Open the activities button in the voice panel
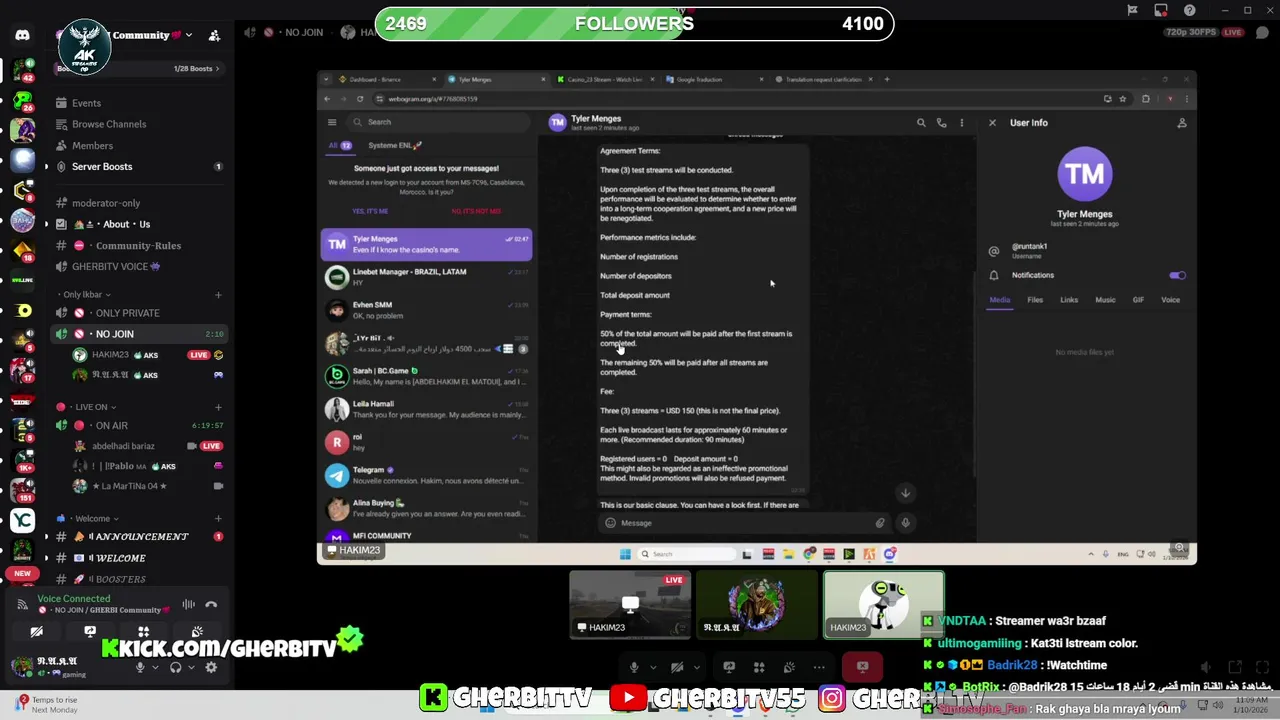Image resolution: width=1280 pixels, height=720 pixels. [144, 632]
